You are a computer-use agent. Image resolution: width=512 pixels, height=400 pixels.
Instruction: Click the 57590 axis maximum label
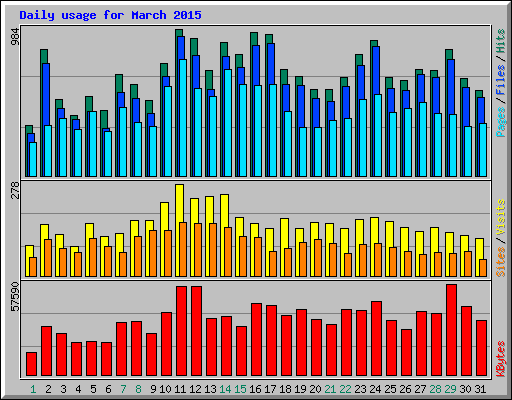[15, 297]
